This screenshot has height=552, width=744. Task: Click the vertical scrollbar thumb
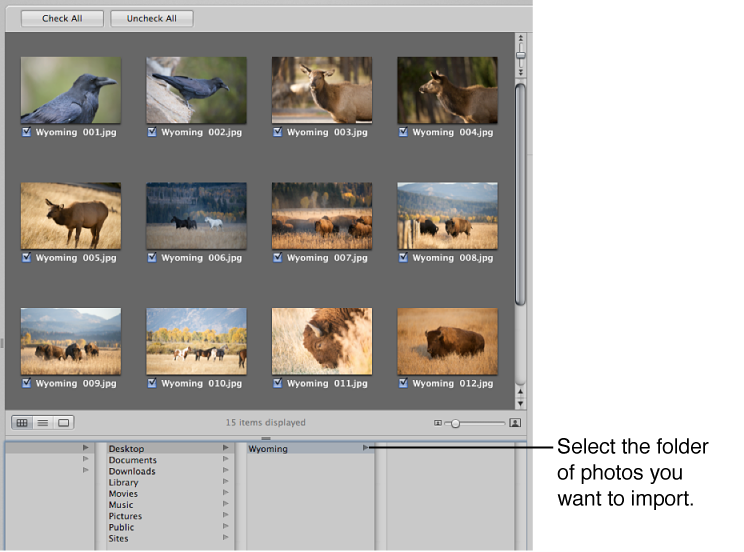click(521, 194)
